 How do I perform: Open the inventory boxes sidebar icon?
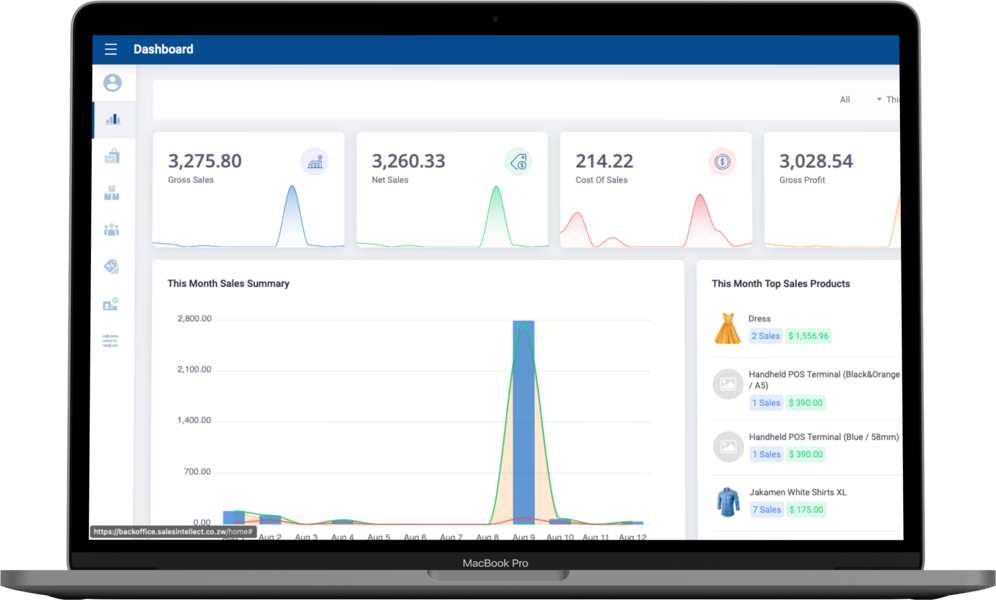pyautogui.click(x=112, y=193)
